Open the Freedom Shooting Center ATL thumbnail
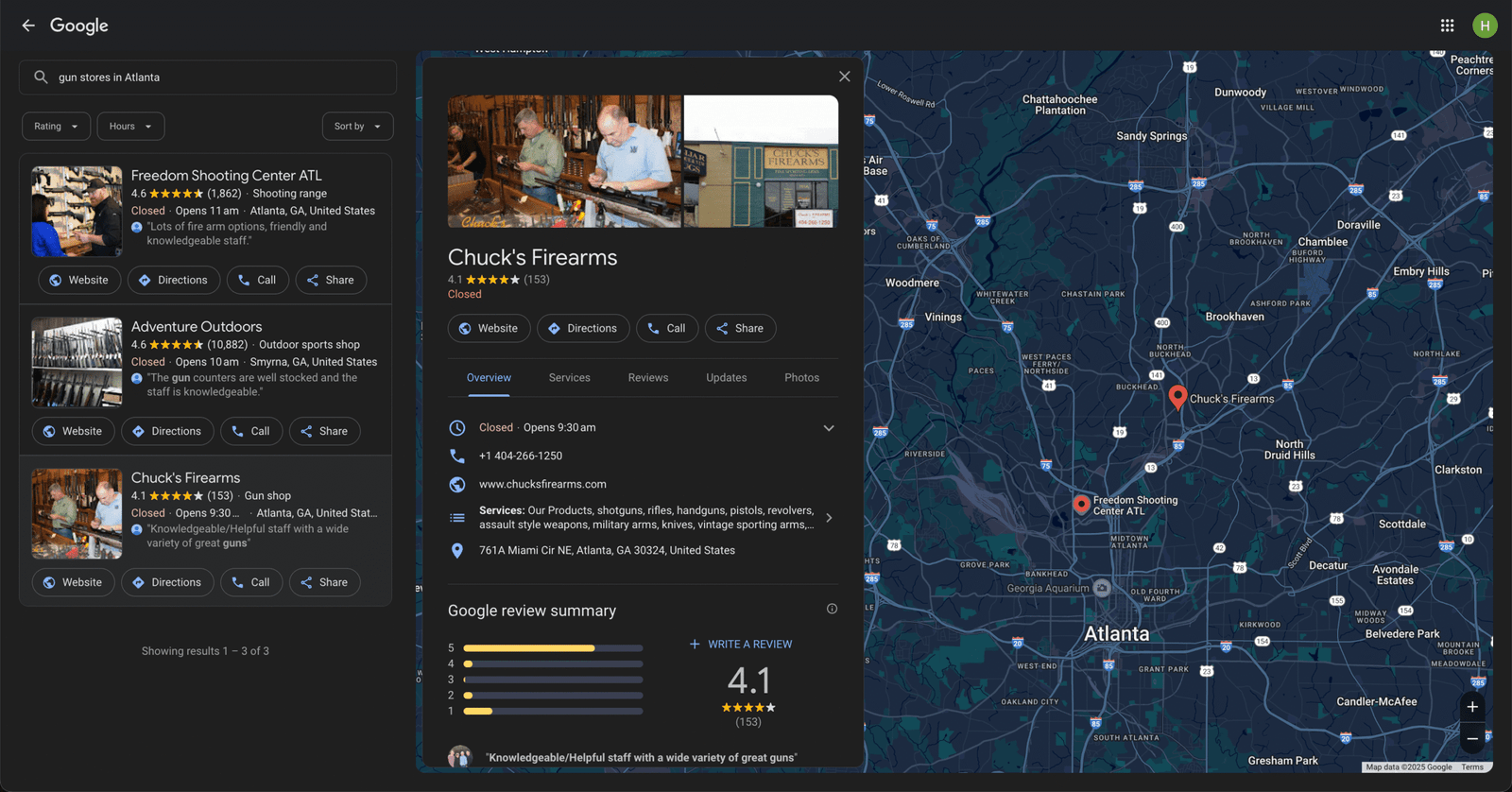The width and height of the screenshot is (1512, 792). 77,212
